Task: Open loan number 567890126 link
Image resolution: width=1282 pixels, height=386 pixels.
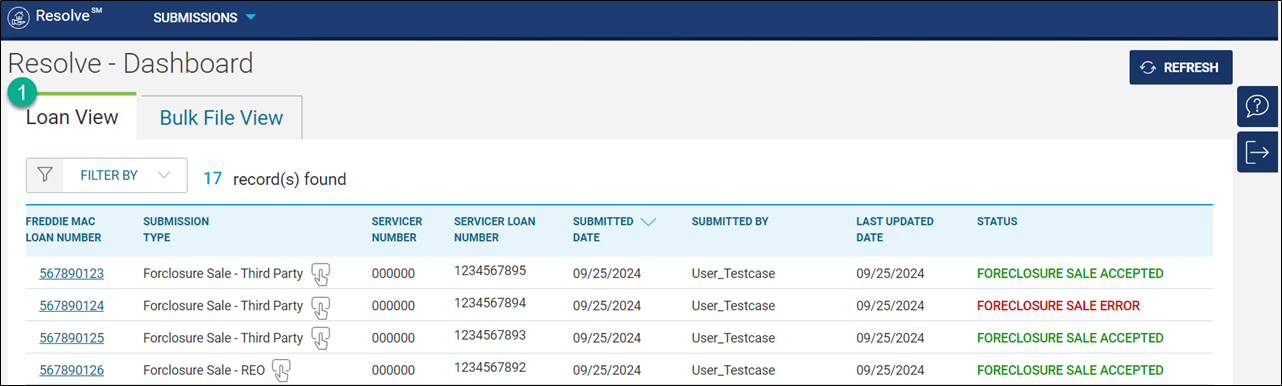Action: point(72,370)
